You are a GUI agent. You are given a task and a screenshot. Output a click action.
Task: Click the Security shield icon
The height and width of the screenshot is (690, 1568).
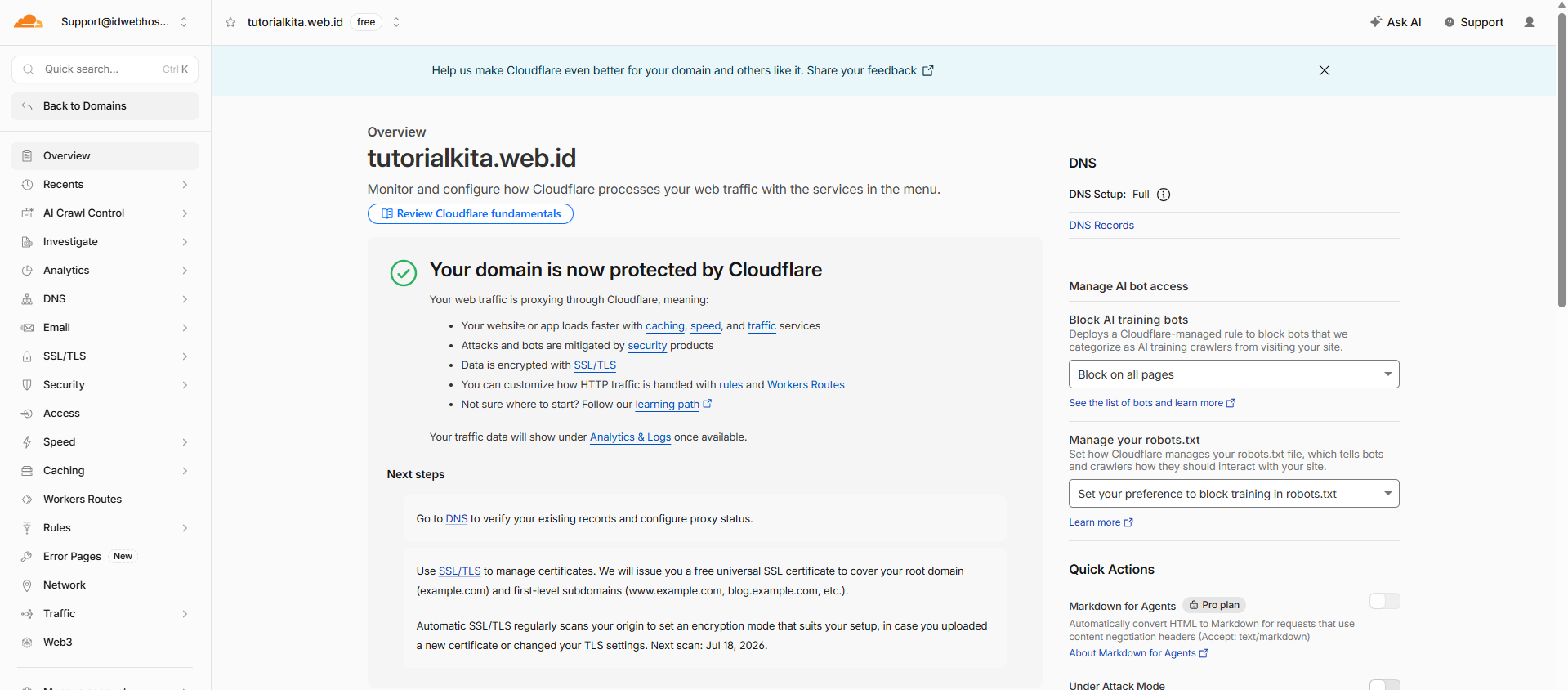tap(27, 385)
